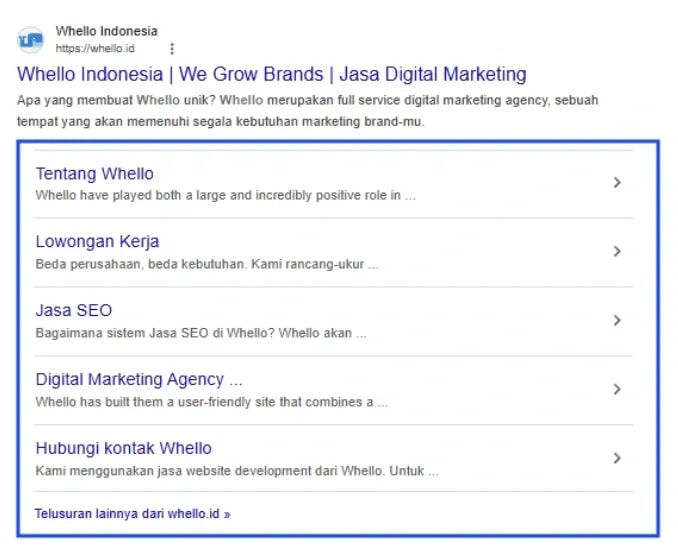Click the Whello favicon logo

[x=31, y=40]
